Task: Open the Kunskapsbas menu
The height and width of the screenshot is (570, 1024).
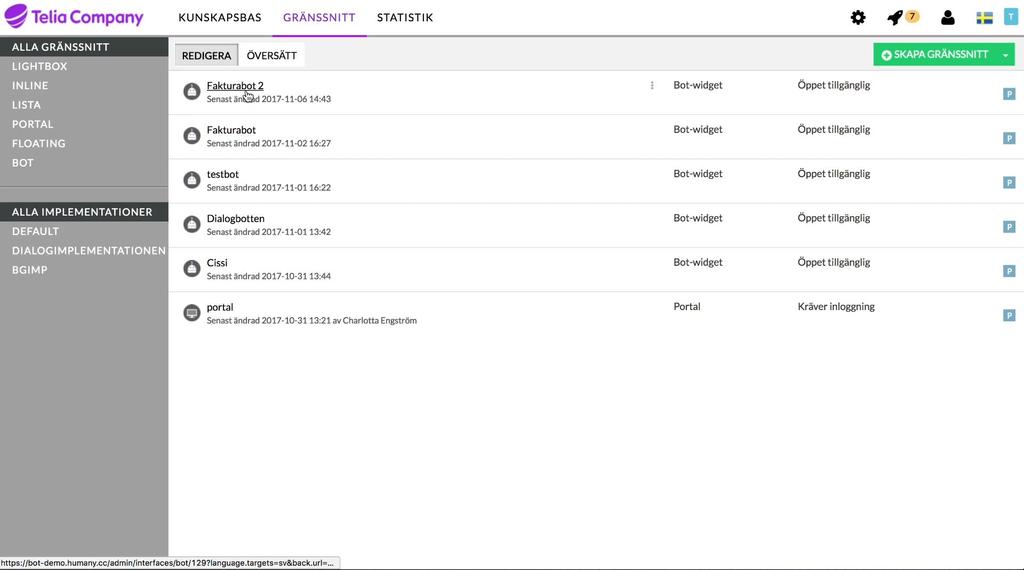Action: [219, 18]
